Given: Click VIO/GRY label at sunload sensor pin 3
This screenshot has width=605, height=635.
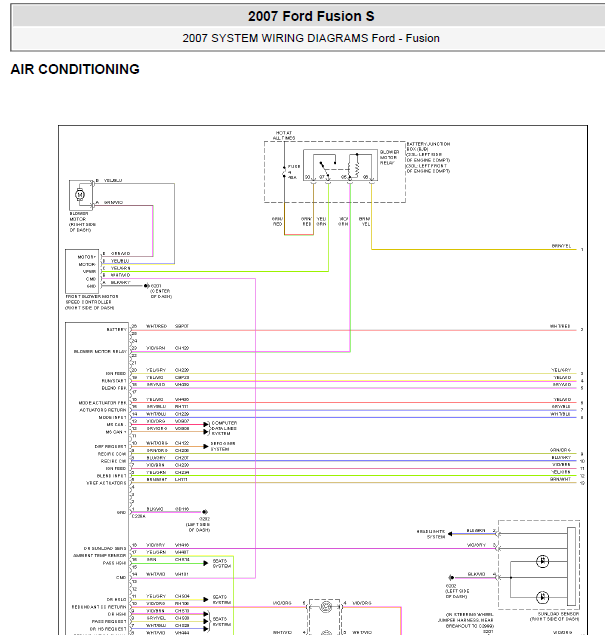Looking at the screenshot, I should (476, 545).
